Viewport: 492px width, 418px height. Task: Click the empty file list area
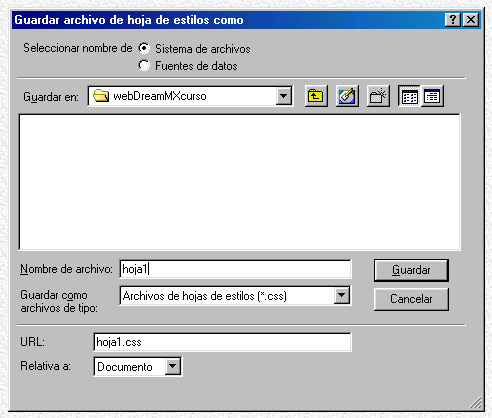240,182
